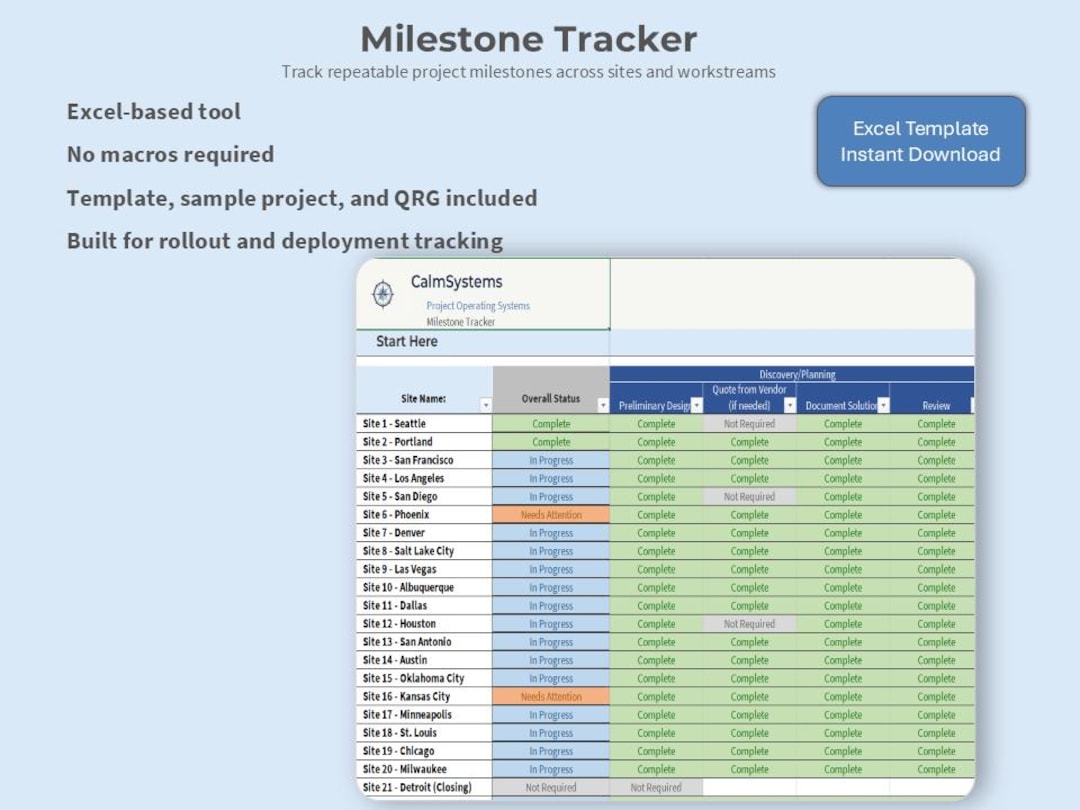Click the CalmSystems title text

tap(457, 282)
